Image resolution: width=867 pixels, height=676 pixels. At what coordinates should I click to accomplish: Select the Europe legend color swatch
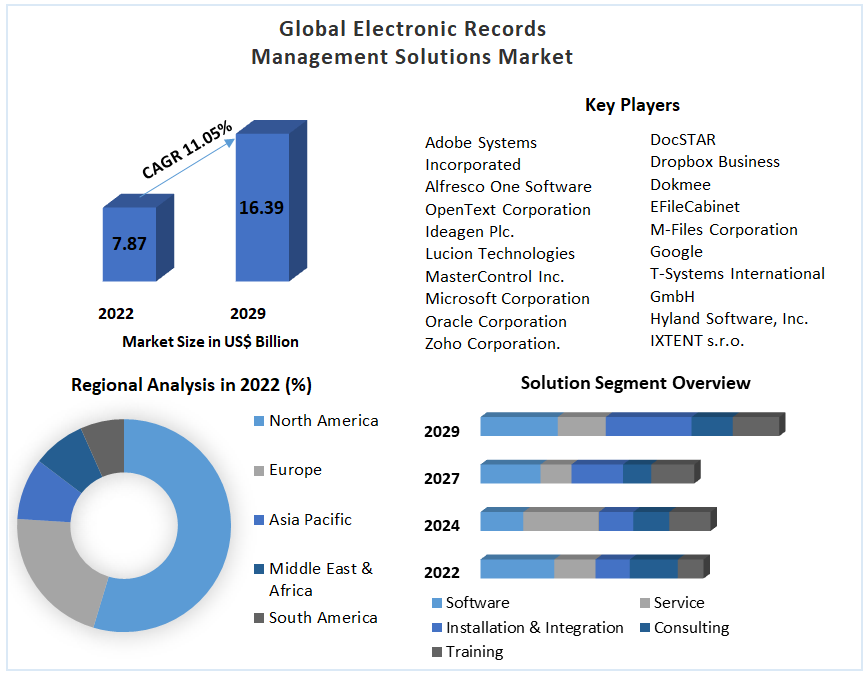point(259,470)
